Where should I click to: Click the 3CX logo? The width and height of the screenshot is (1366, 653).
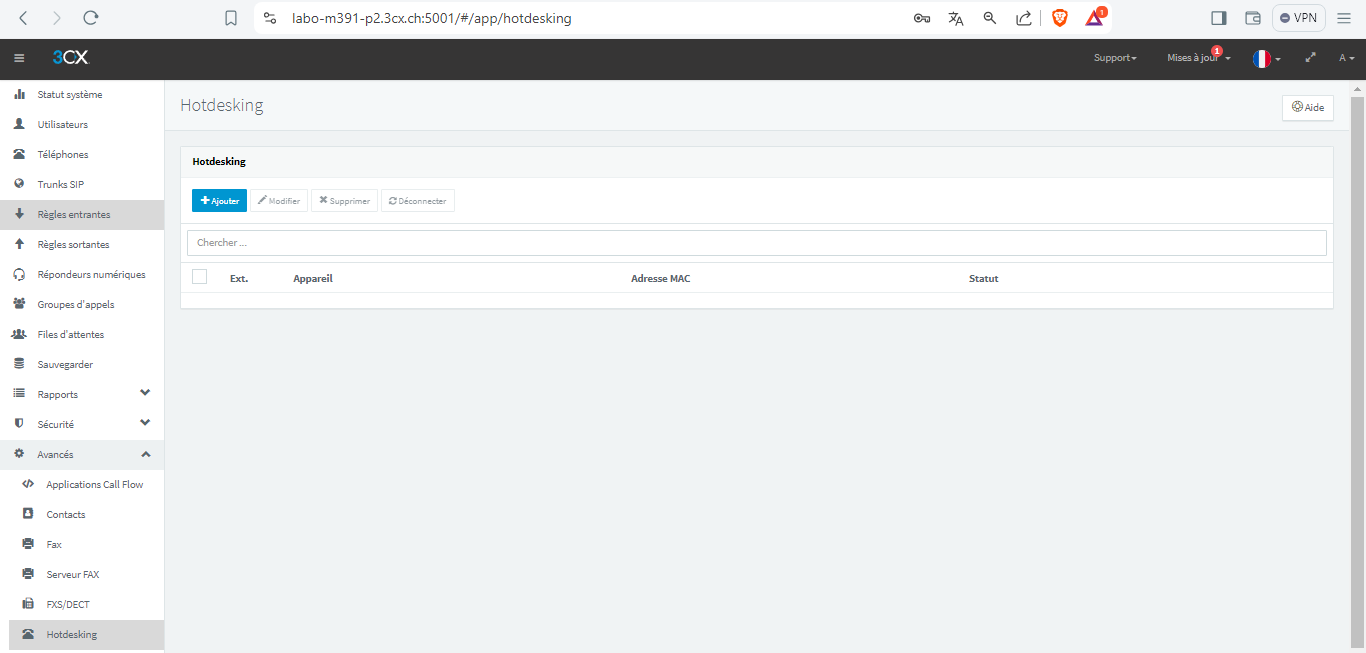coord(71,58)
